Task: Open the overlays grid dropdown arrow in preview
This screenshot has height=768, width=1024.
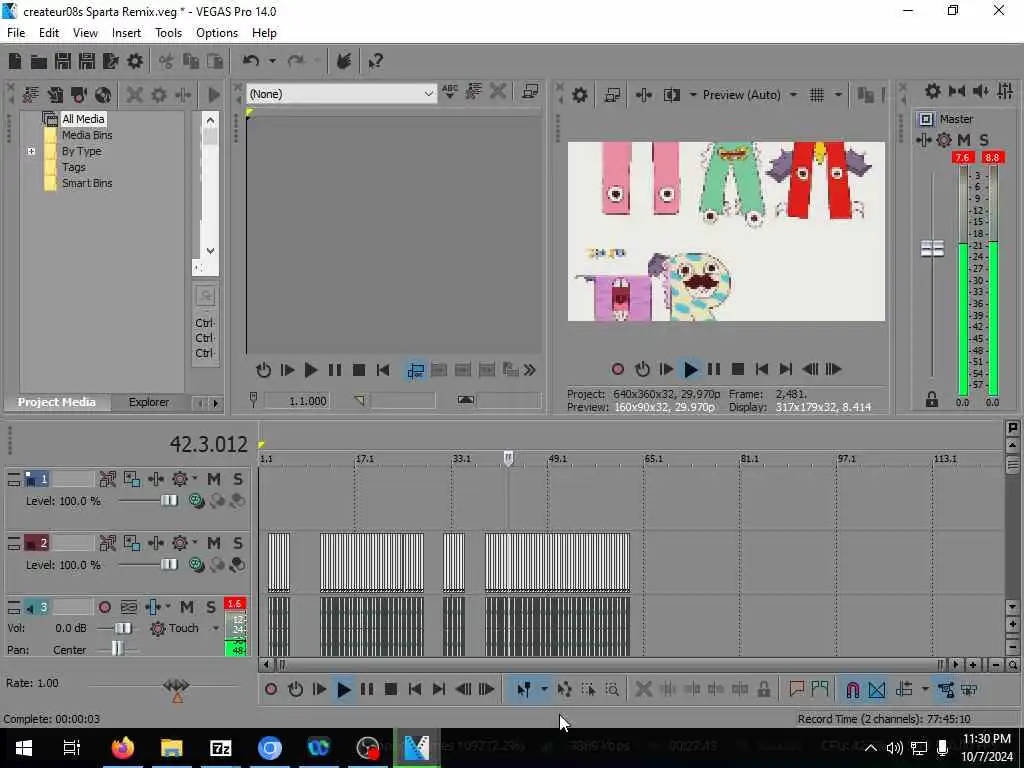Action: pyautogui.click(x=838, y=95)
